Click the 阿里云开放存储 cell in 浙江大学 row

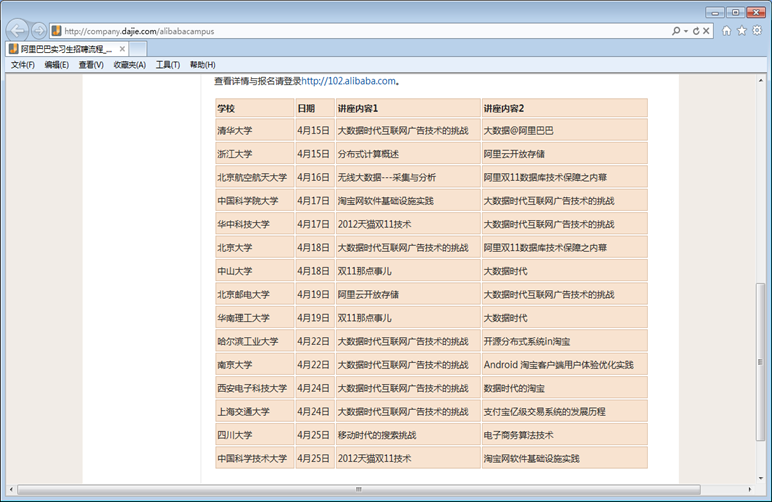(565, 154)
